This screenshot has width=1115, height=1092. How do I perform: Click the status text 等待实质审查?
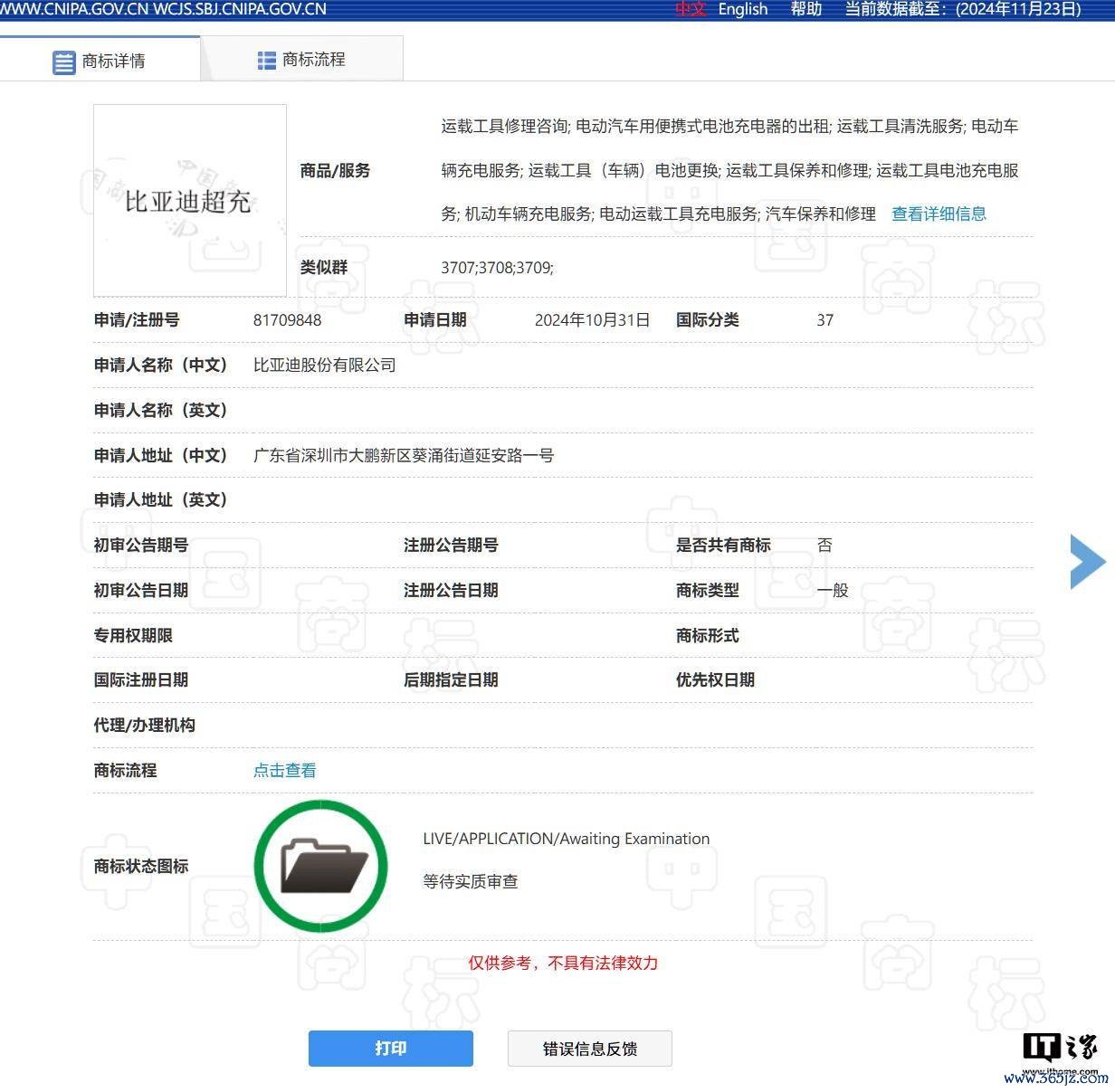tap(470, 881)
